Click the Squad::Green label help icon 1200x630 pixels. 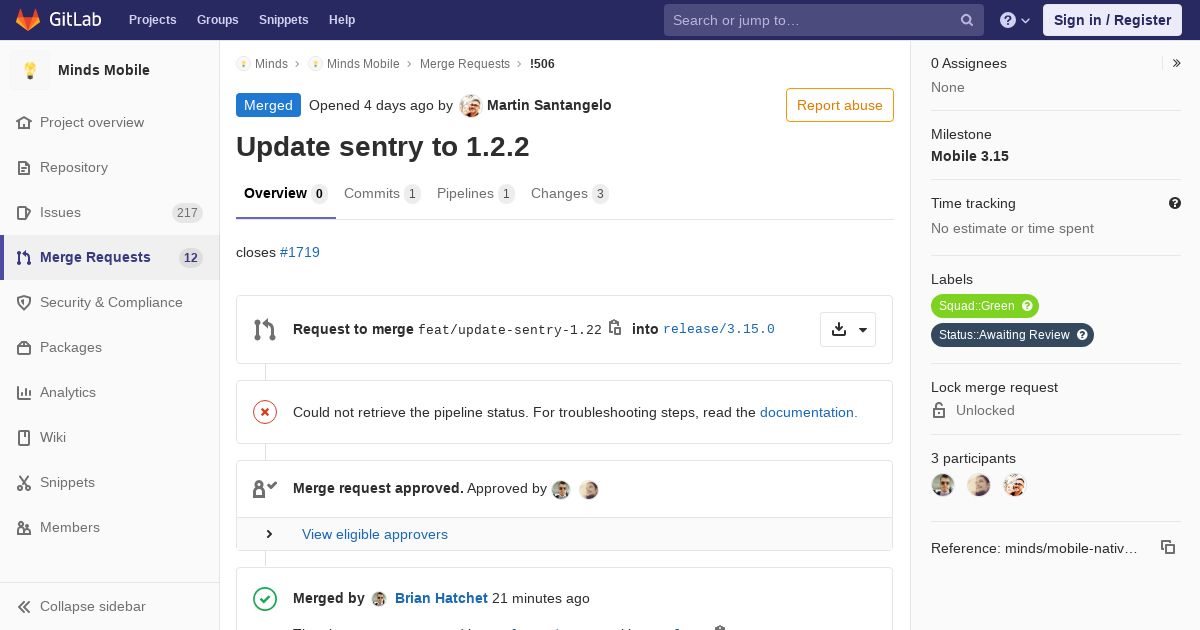click(1027, 306)
